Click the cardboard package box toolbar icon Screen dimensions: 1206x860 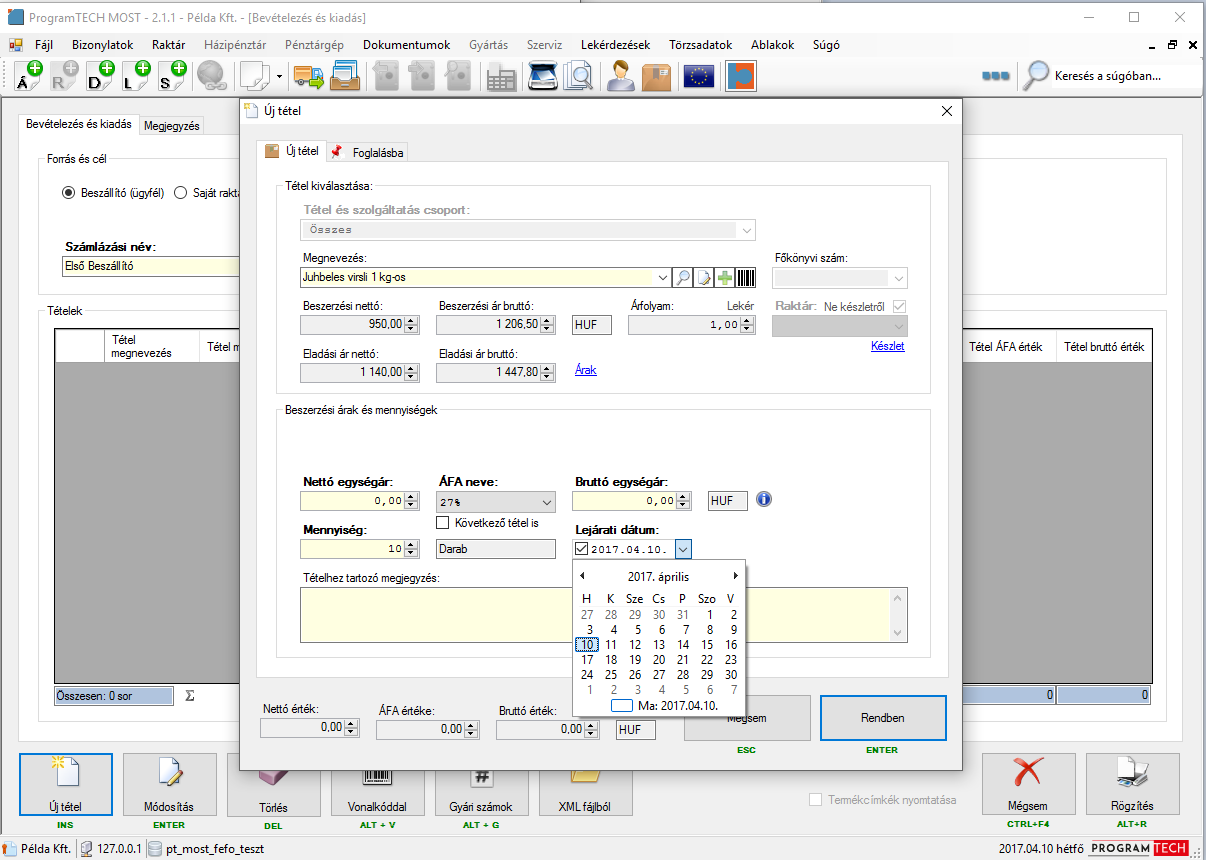click(x=657, y=76)
